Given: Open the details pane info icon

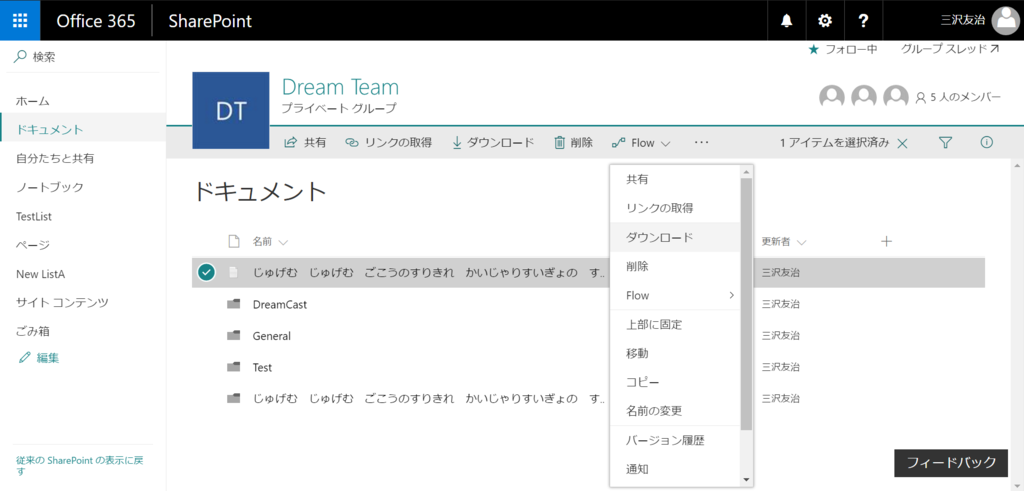Looking at the screenshot, I should click(x=987, y=142).
